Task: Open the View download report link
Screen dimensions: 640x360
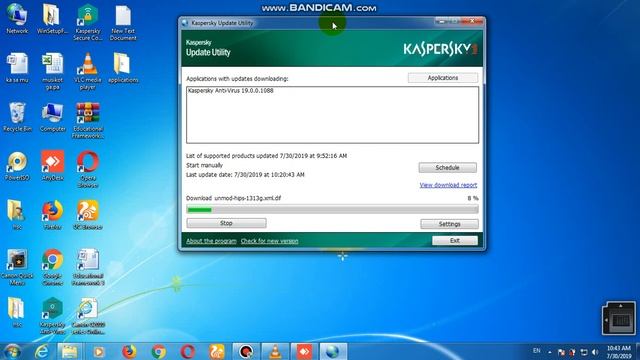Action: tap(448, 185)
